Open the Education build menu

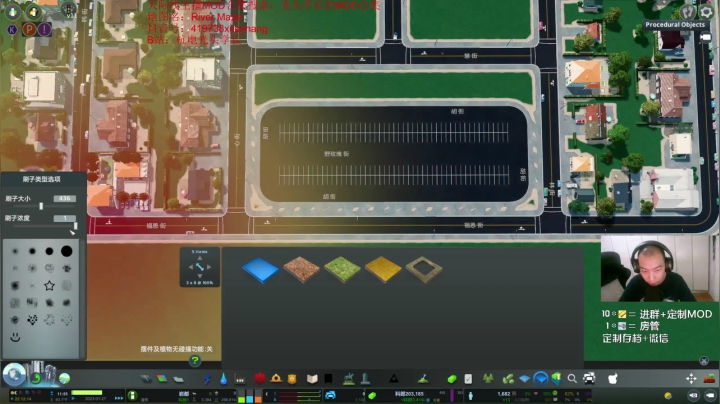click(x=312, y=379)
